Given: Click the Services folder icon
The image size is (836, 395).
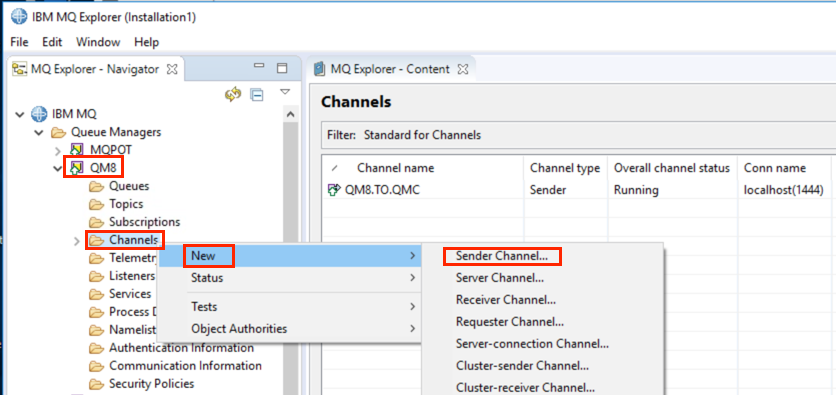Looking at the screenshot, I should (96, 294).
